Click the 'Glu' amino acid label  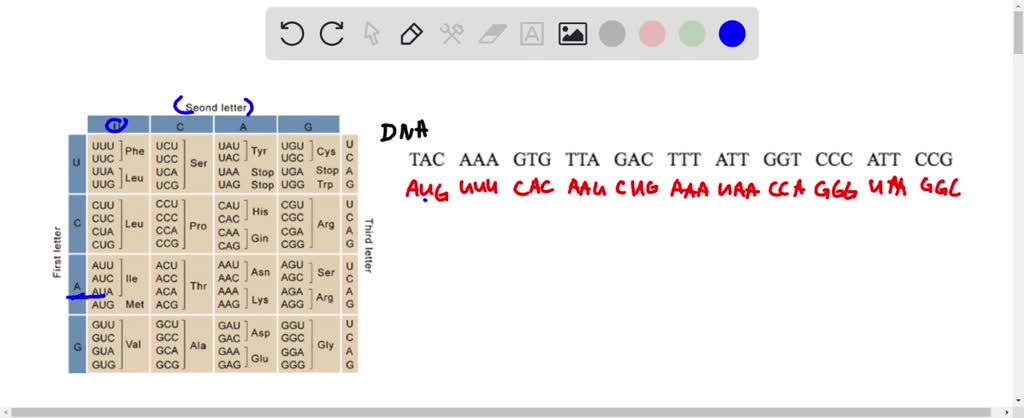click(x=260, y=359)
